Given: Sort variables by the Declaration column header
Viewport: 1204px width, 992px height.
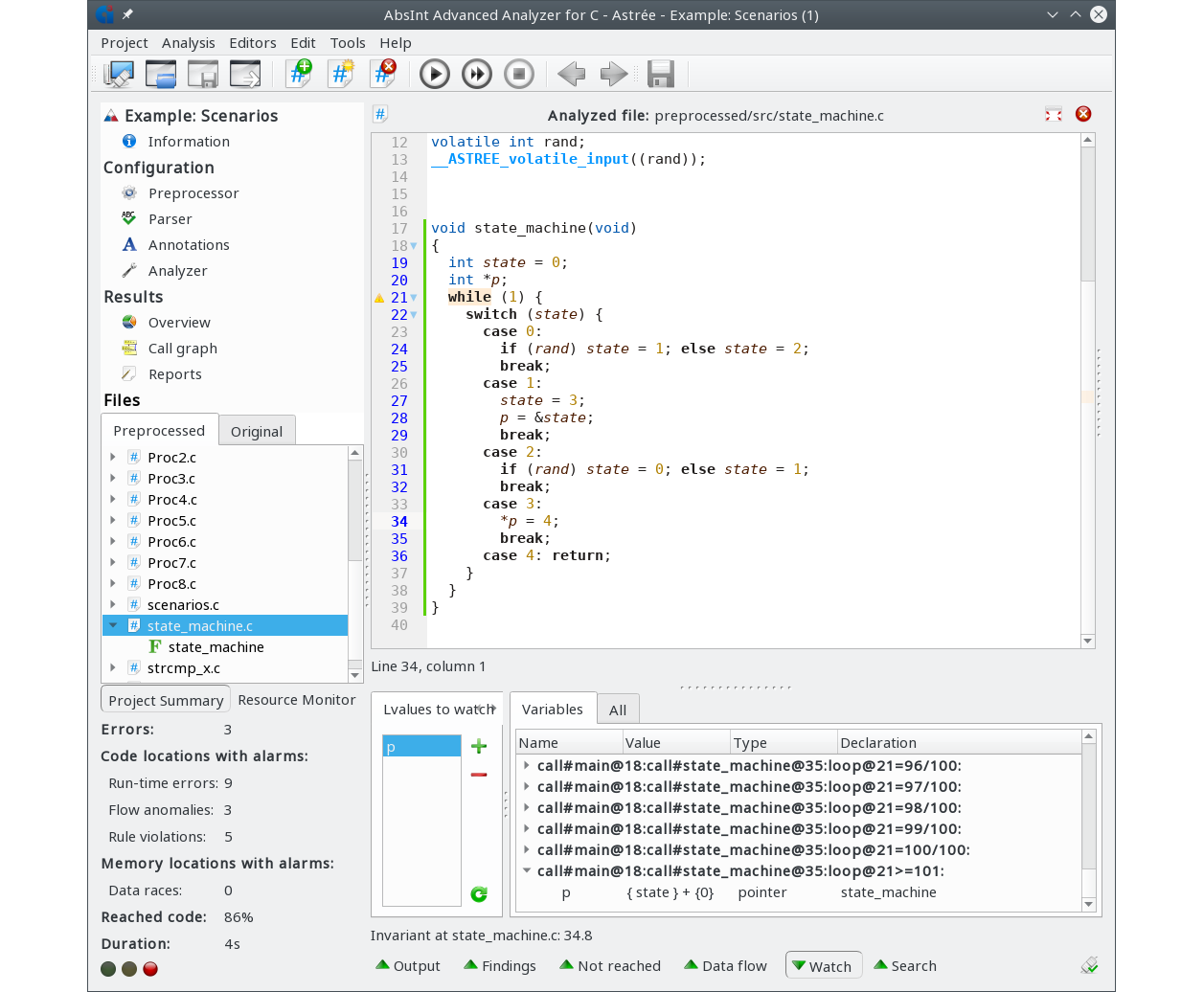Looking at the screenshot, I should (958, 742).
